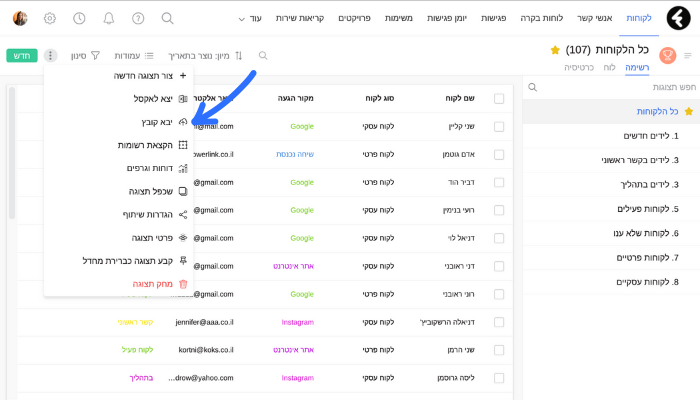Image resolution: width=700 pixels, height=400 pixels.
Task: Check the box for אדם גוטמן
Action: point(499,154)
